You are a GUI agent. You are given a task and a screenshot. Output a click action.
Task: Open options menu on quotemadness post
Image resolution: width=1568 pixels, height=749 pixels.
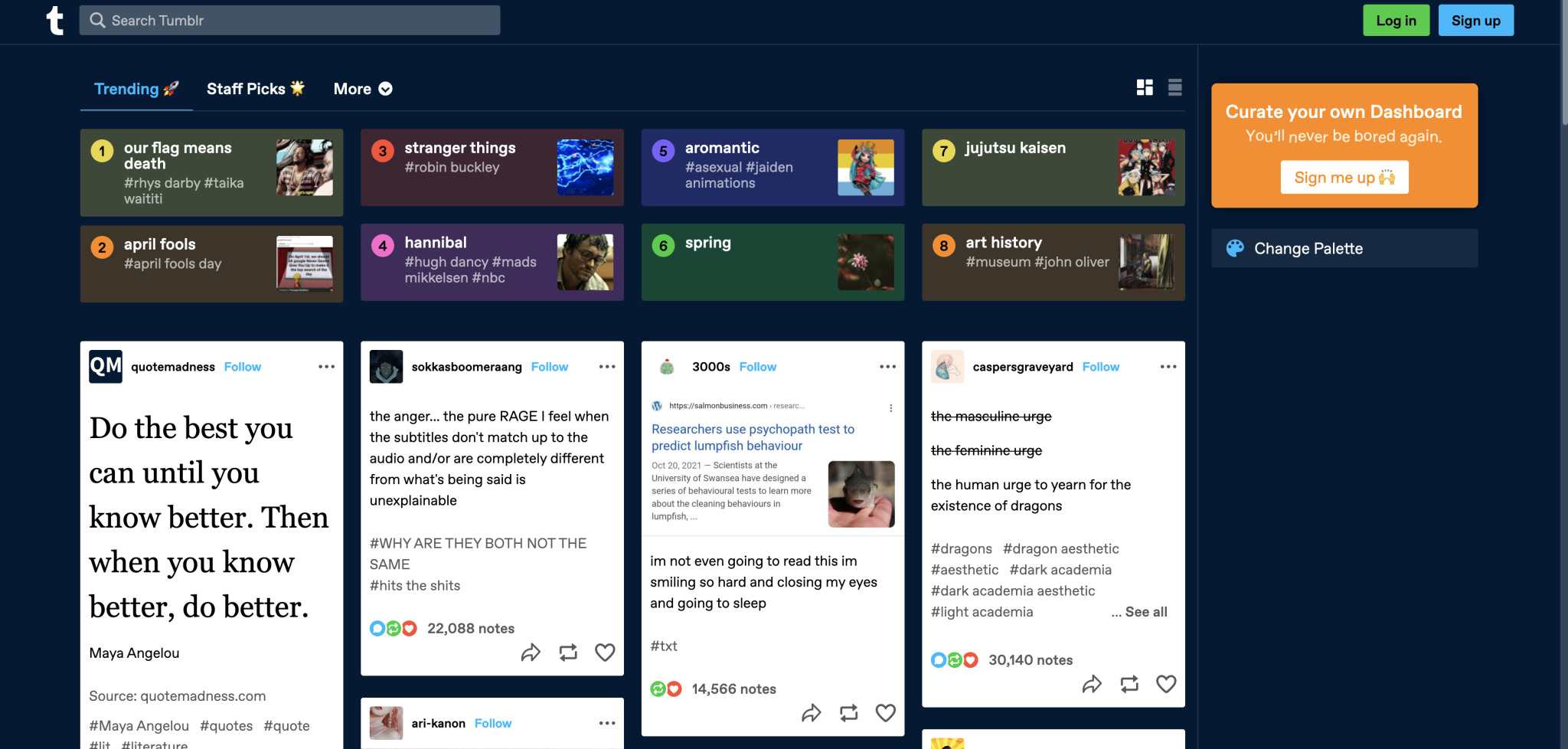coord(327,367)
